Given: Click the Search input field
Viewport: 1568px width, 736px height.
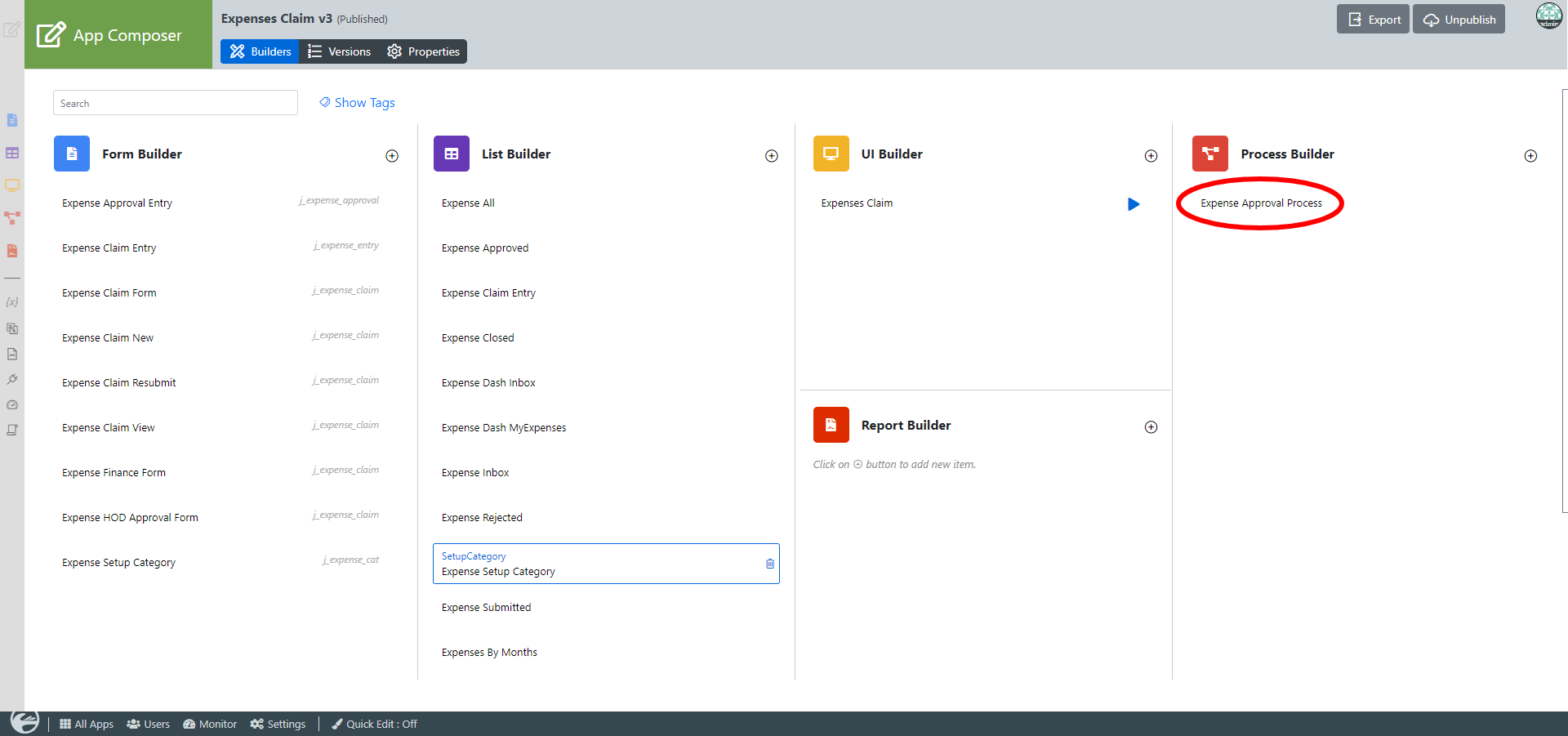Looking at the screenshot, I should [176, 103].
